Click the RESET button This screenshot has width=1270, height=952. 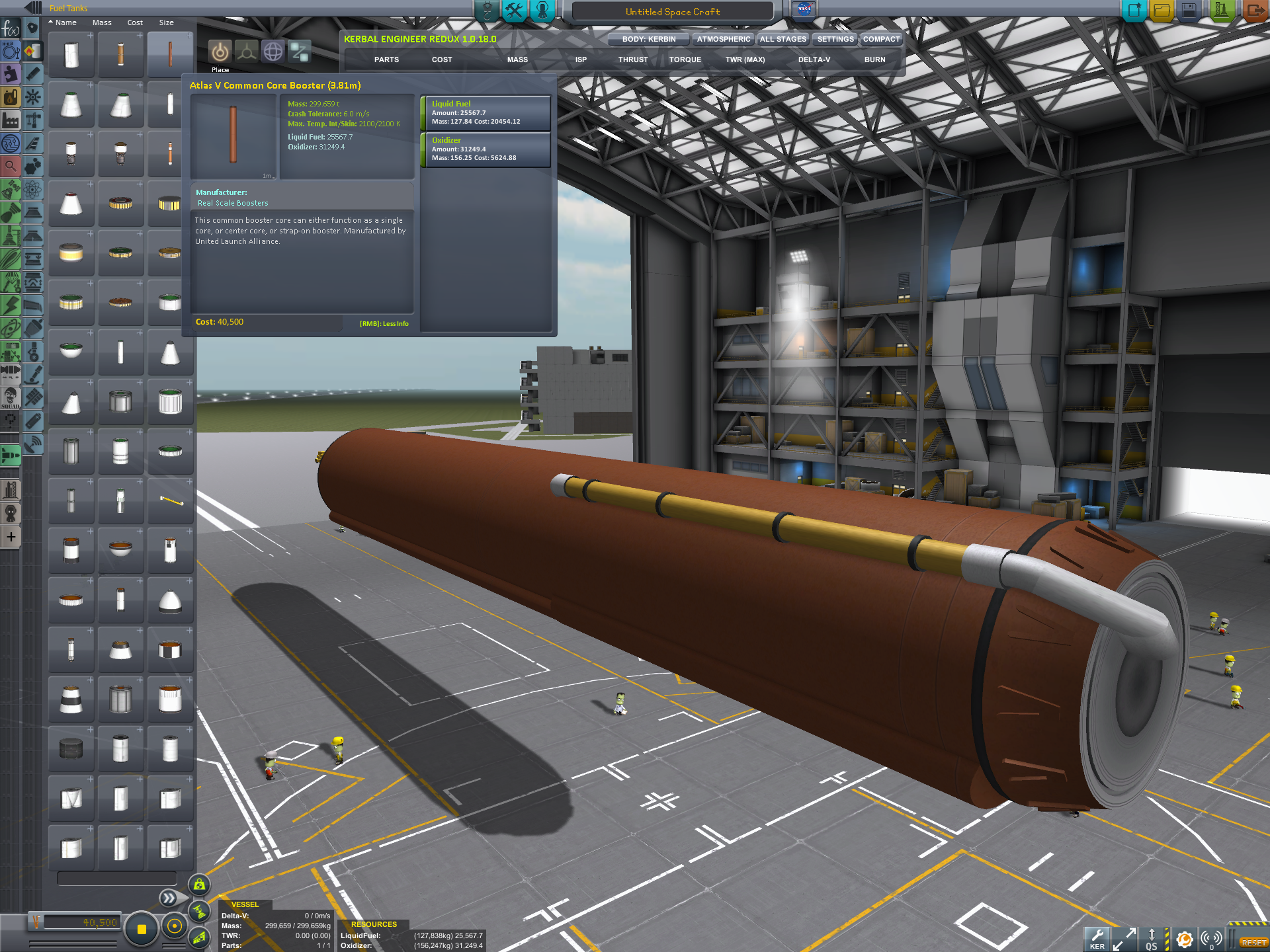[1253, 942]
